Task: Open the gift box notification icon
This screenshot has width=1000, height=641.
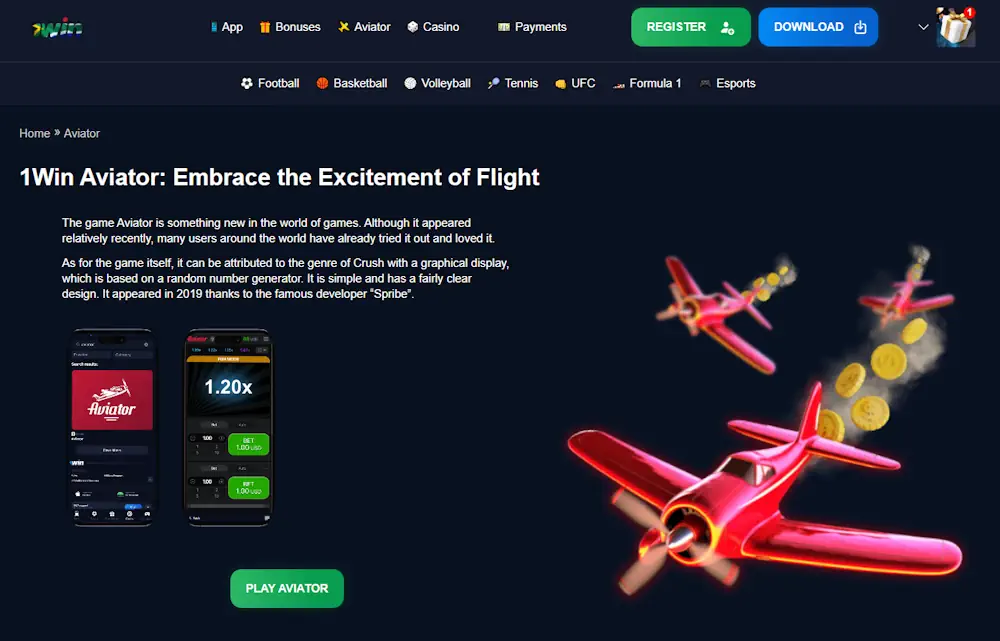Action: [955, 27]
